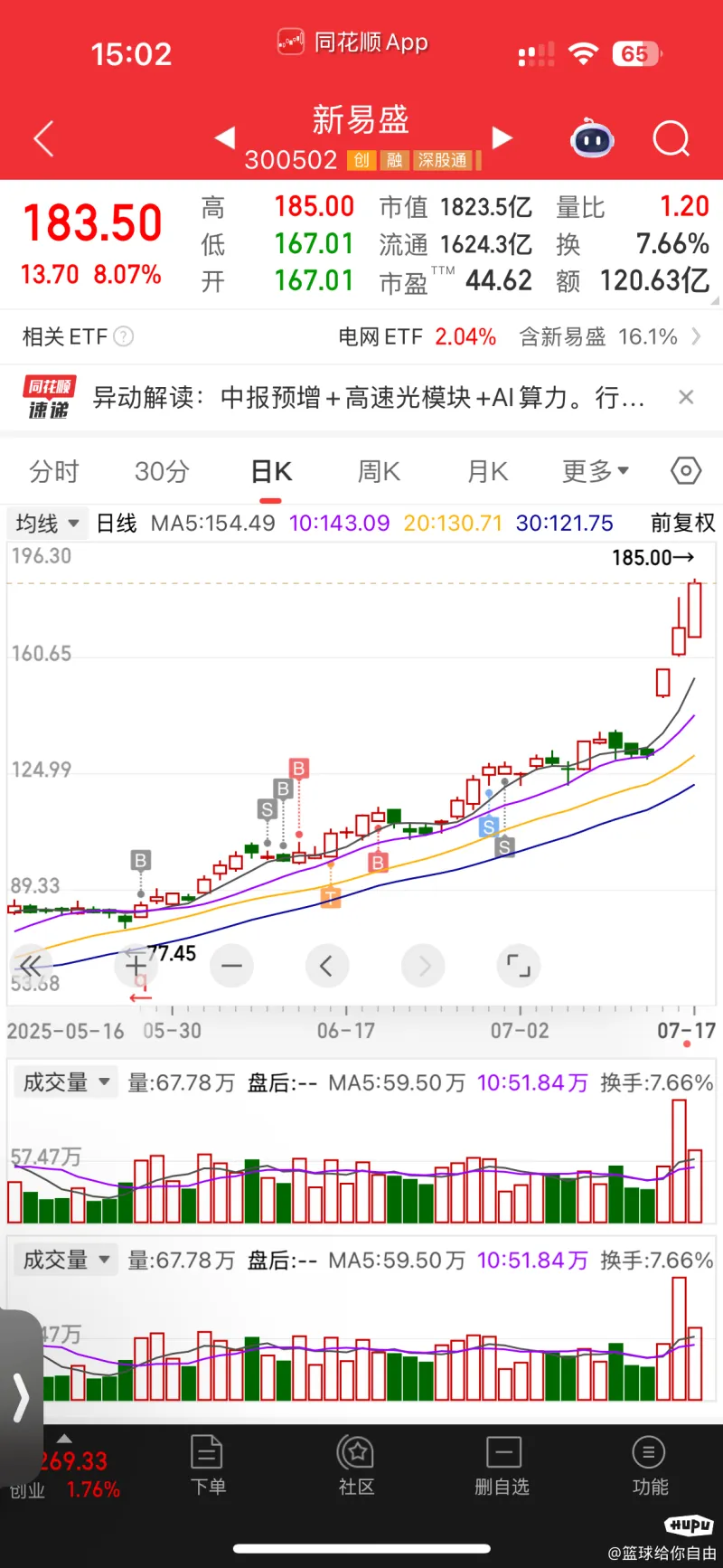Open stock search magnifier
Image resolution: width=723 pixels, height=1568 pixels.
[671, 138]
